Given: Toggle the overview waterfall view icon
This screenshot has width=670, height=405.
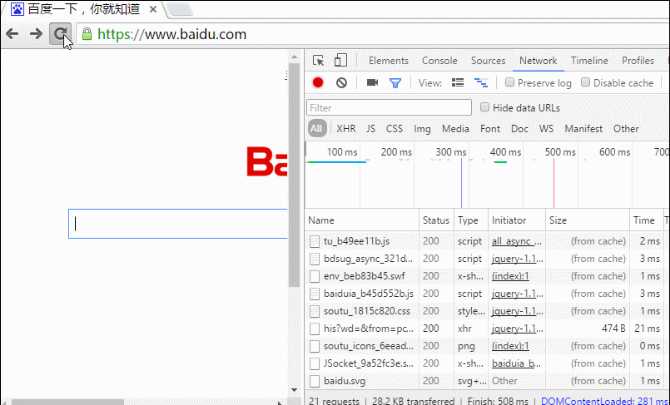Looking at the screenshot, I should [x=481, y=82].
